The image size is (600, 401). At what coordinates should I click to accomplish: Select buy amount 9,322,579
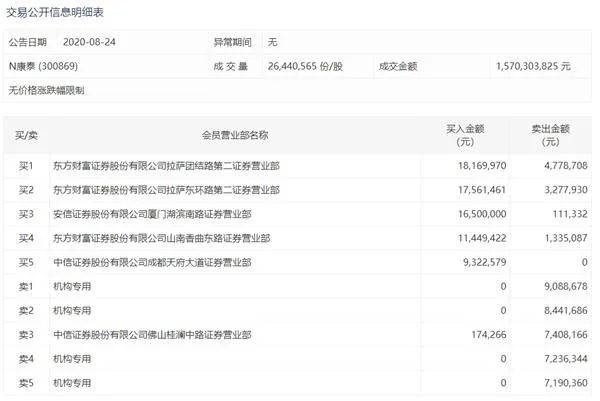pos(484,262)
